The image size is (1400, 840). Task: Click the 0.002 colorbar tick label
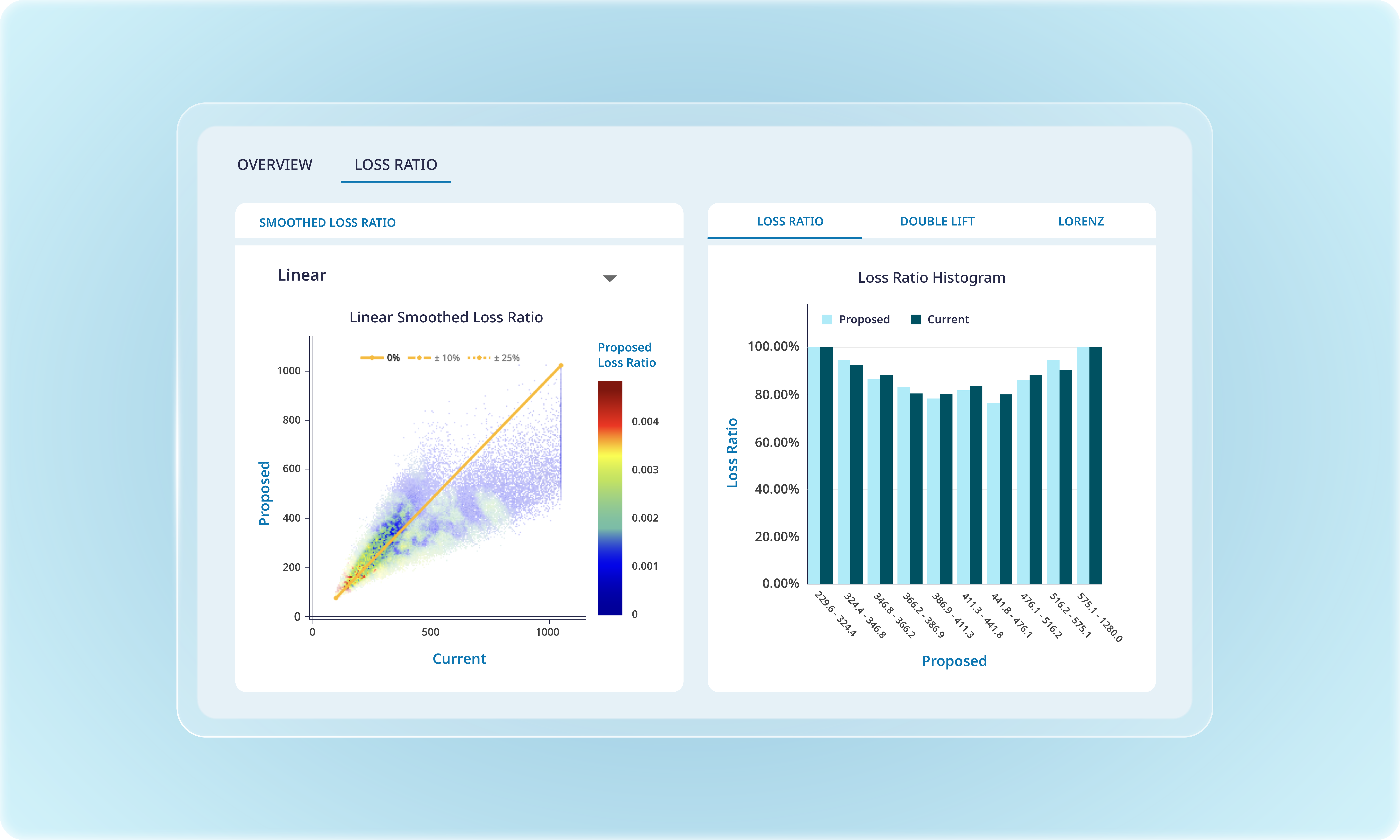pos(645,518)
